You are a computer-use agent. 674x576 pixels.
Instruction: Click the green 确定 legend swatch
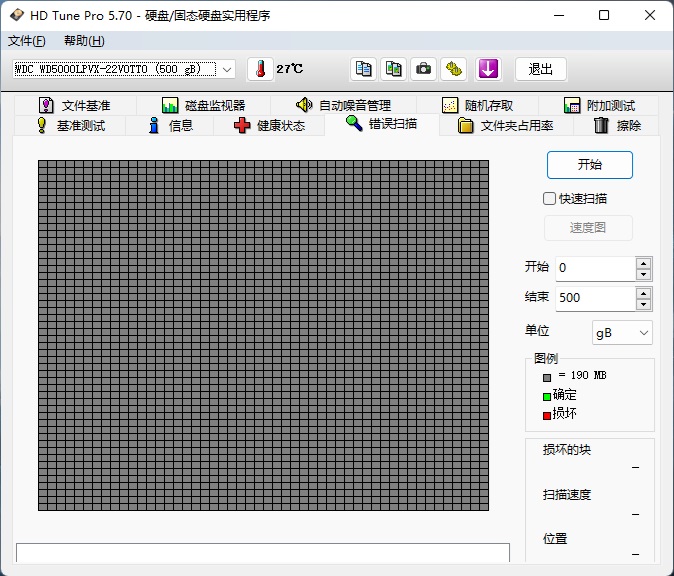click(547, 396)
